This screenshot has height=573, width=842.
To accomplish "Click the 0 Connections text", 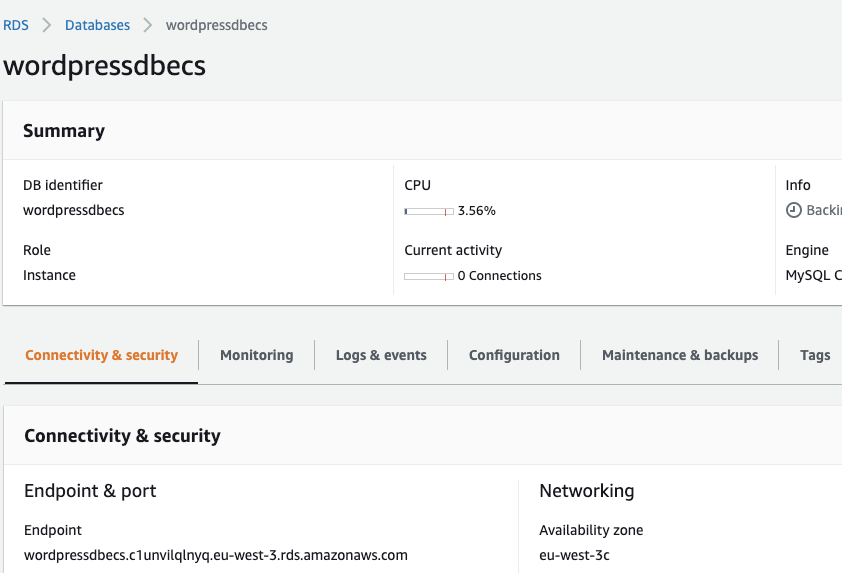I will click(499, 276).
